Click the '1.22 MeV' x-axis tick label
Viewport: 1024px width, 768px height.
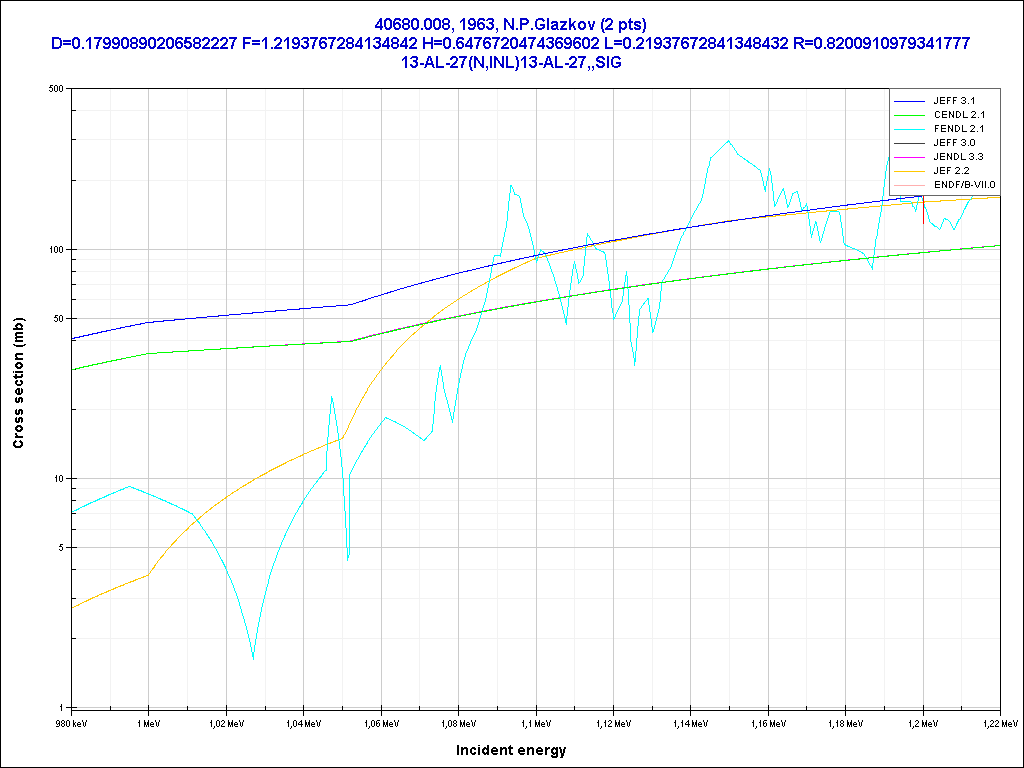(999, 722)
